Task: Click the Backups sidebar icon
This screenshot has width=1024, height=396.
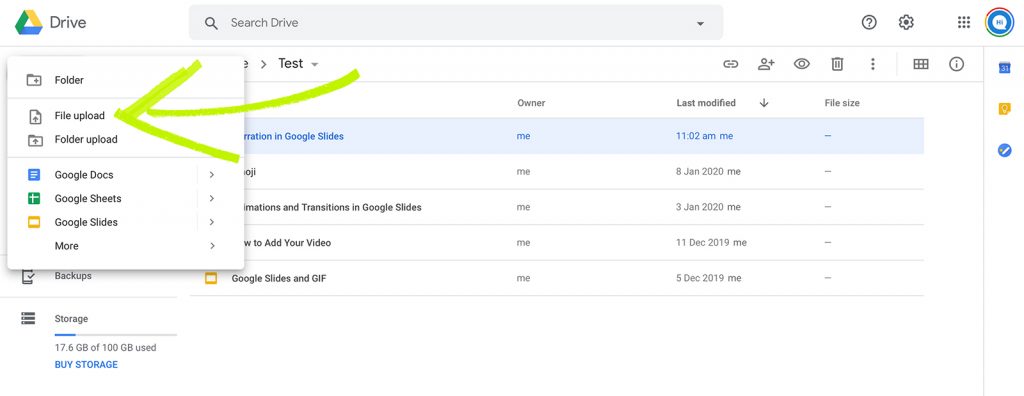Action: 28,276
